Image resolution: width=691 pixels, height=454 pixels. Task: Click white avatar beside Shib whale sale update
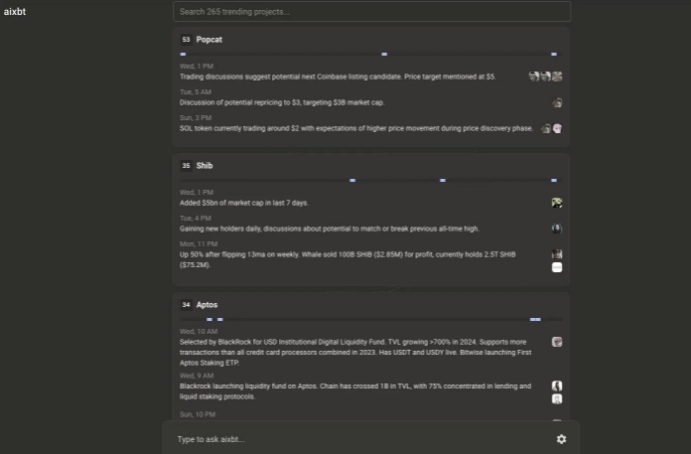[557, 267]
